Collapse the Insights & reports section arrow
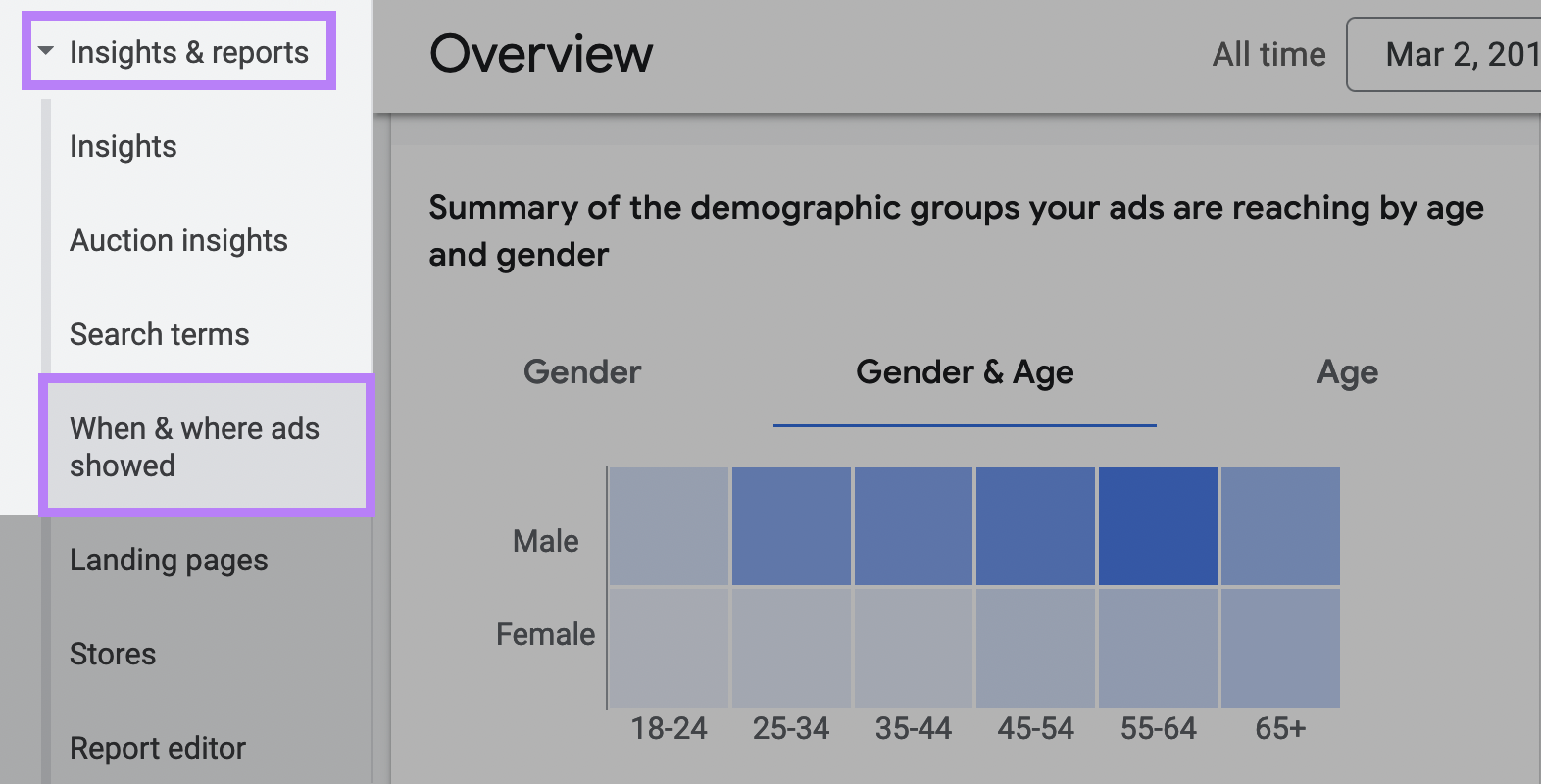The width and height of the screenshot is (1541, 784). (46, 51)
